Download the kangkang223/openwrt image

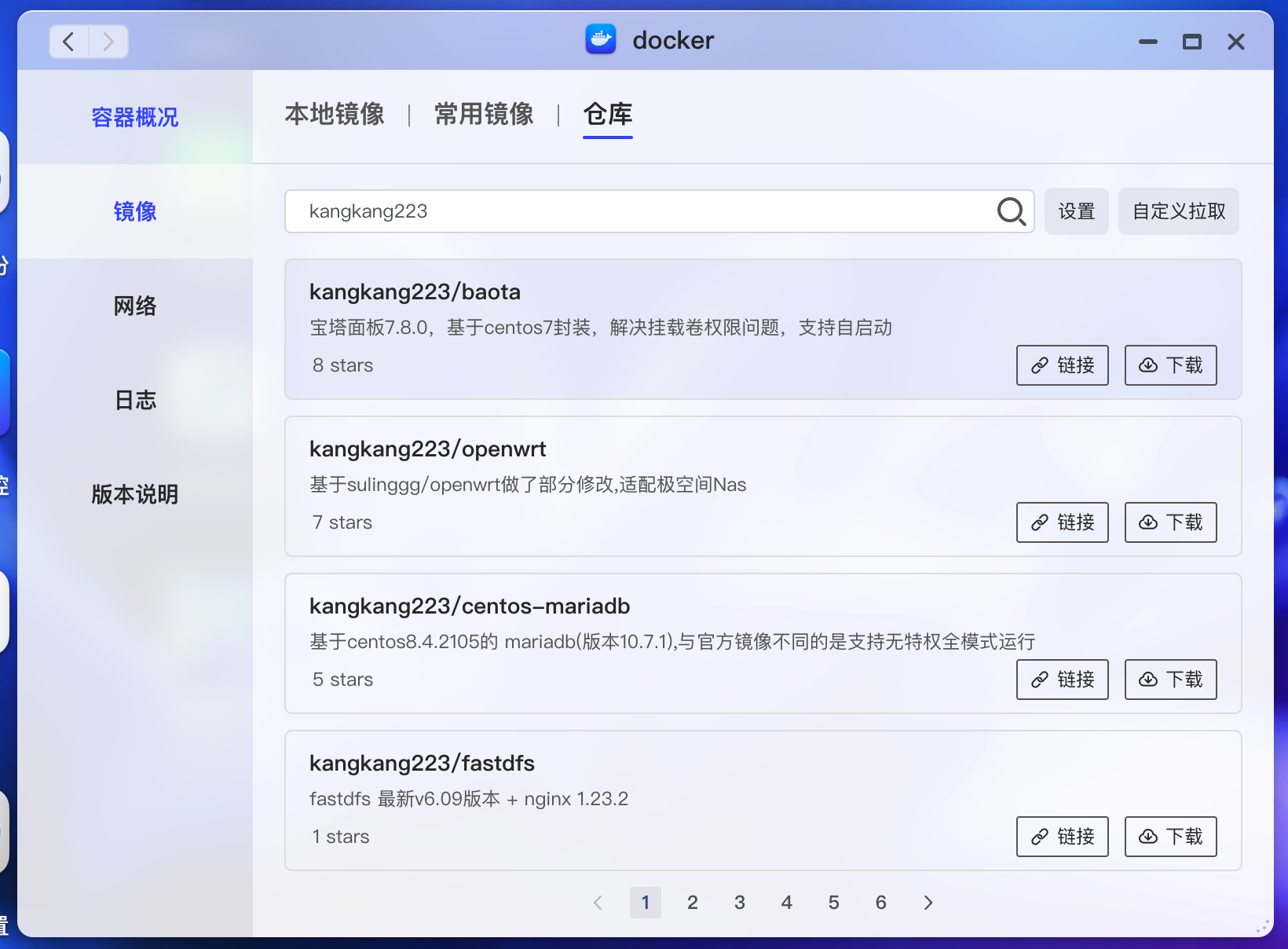click(1171, 522)
